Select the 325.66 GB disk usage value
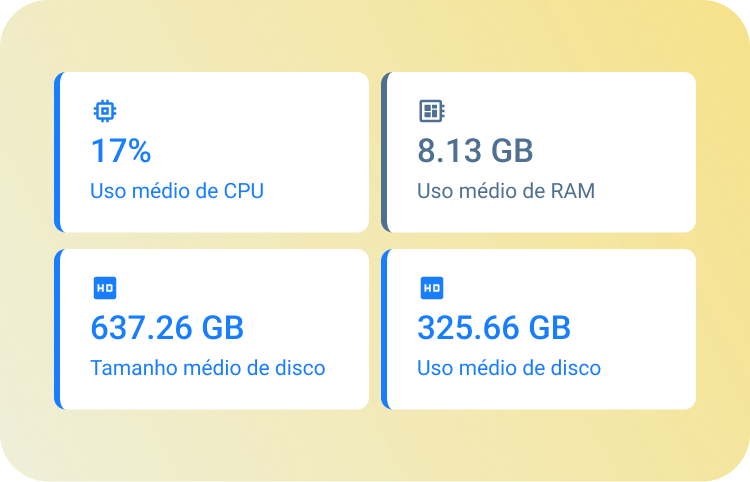Image resolution: width=750 pixels, height=482 pixels. click(494, 328)
